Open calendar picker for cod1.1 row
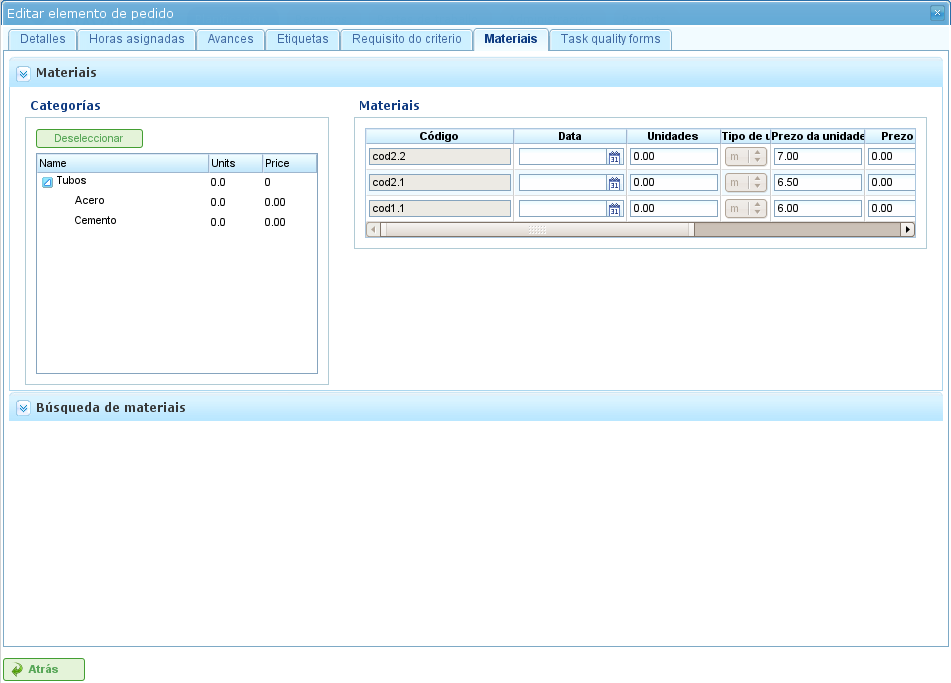 click(615, 209)
